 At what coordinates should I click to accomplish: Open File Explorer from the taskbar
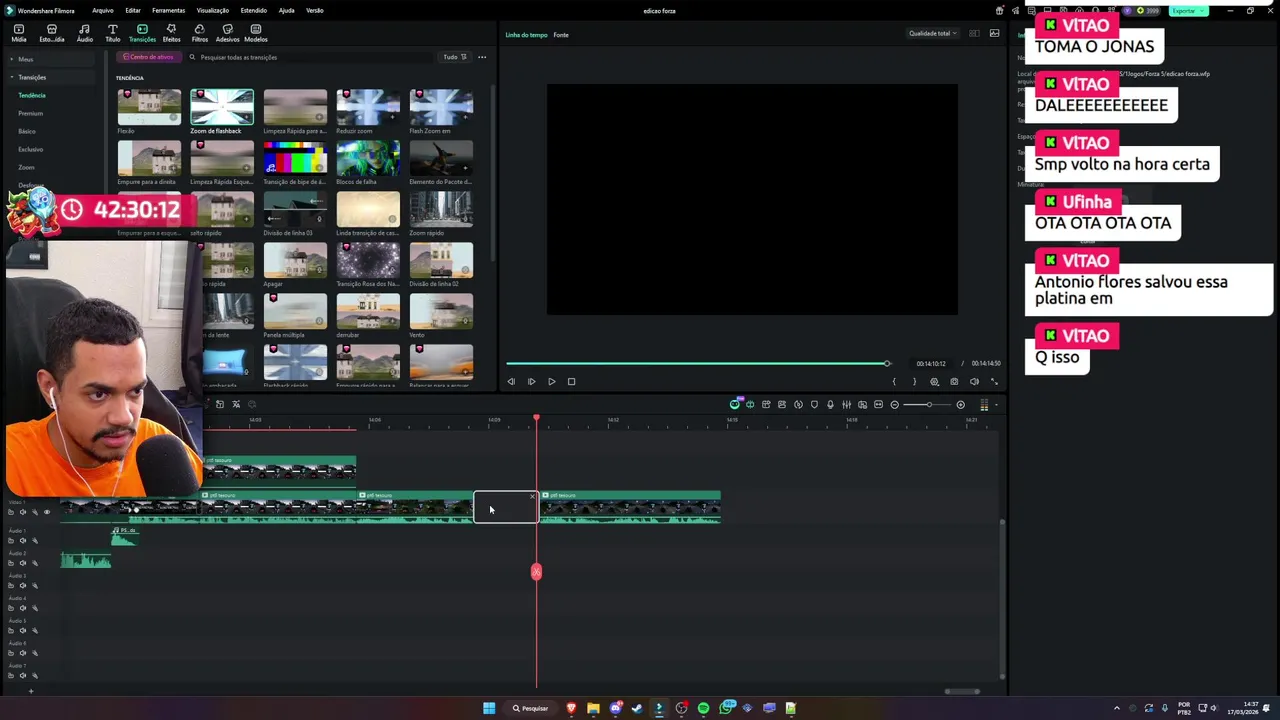click(x=593, y=708)
